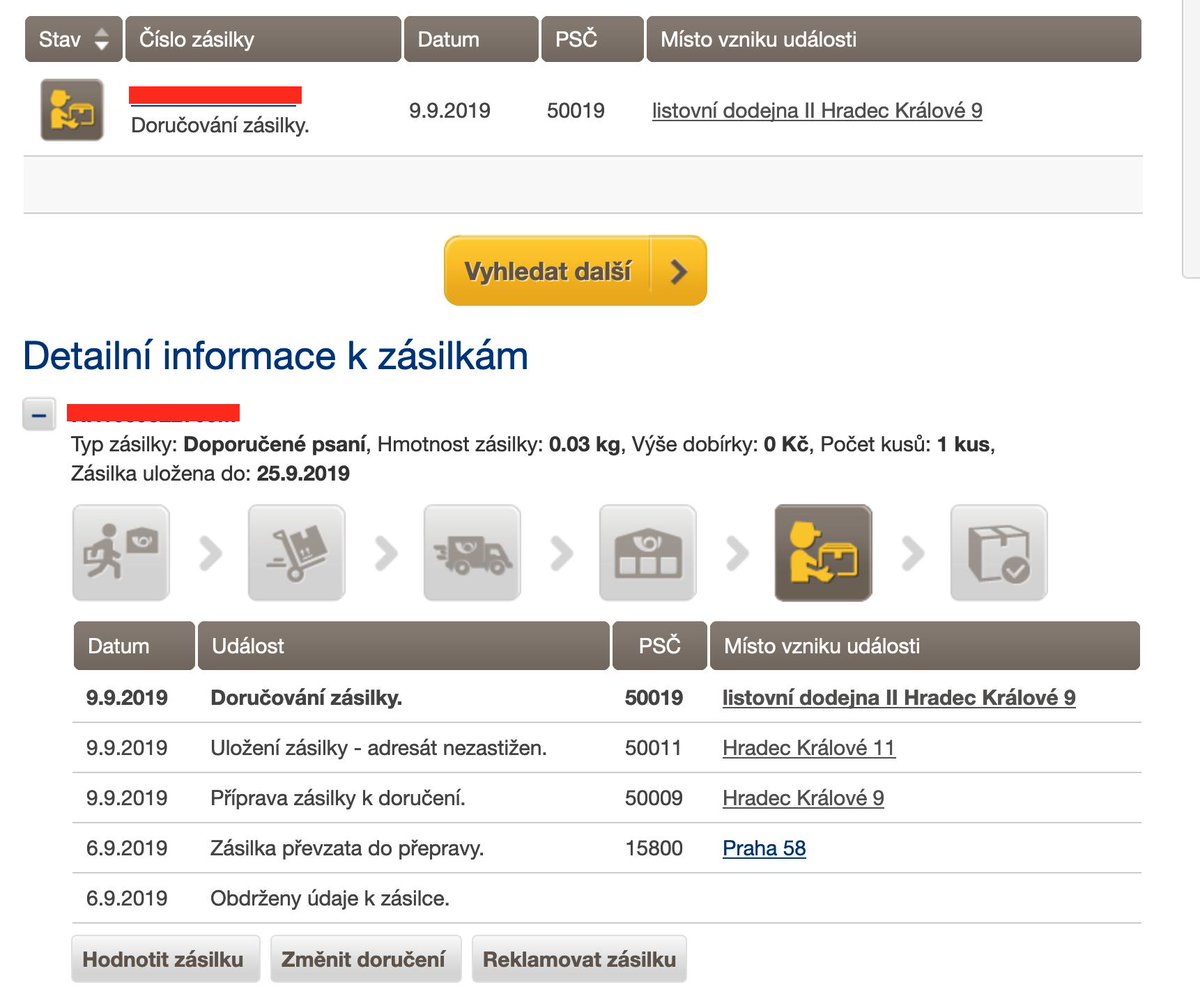Click 'Uložení zásilky - adresát nezastižen.' event
The height and width of the screenshot is (1003, 1200).
click(379, 748)
